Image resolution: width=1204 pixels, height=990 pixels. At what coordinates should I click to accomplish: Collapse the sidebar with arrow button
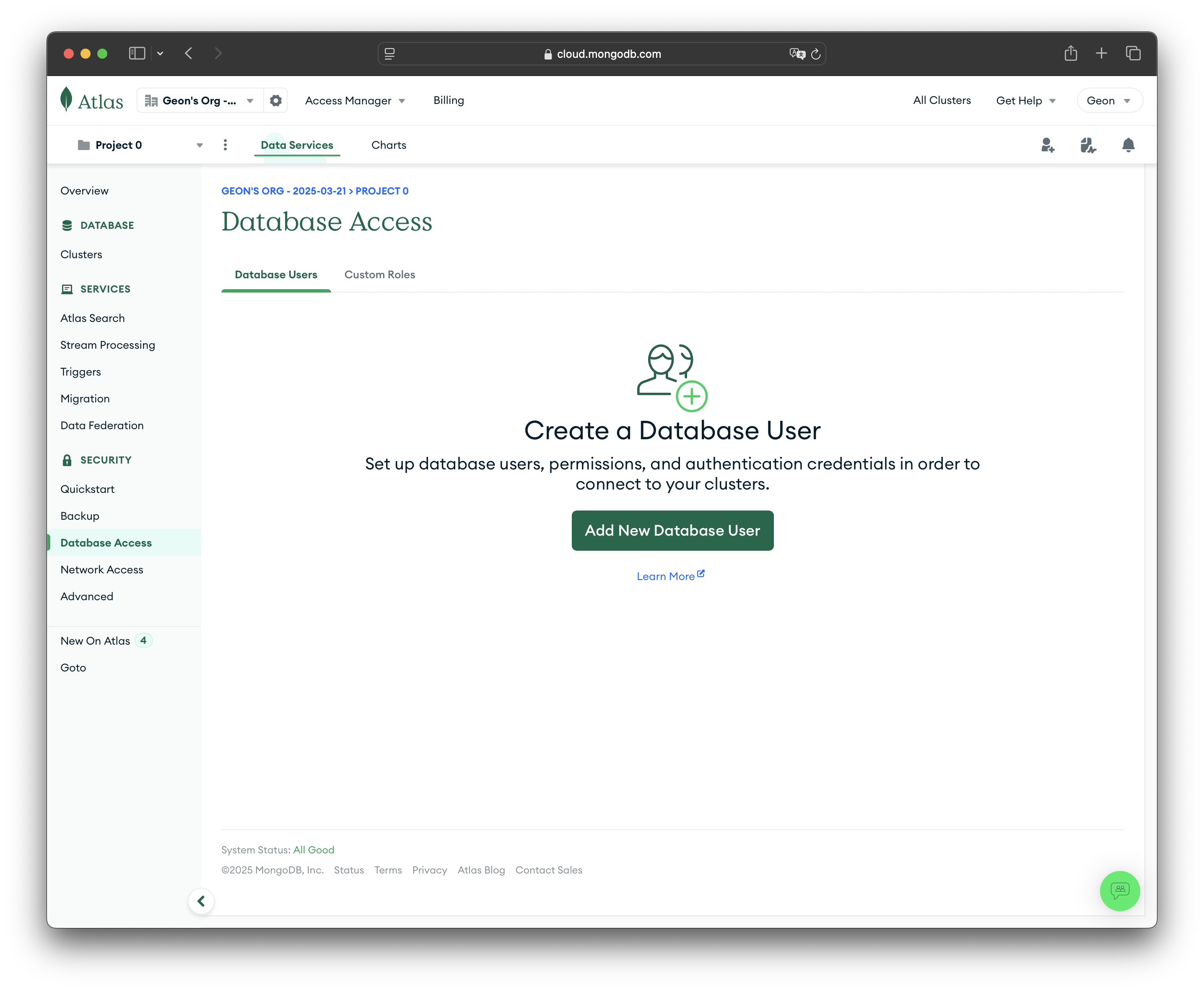pyautogui.click(x=201, y=901)
